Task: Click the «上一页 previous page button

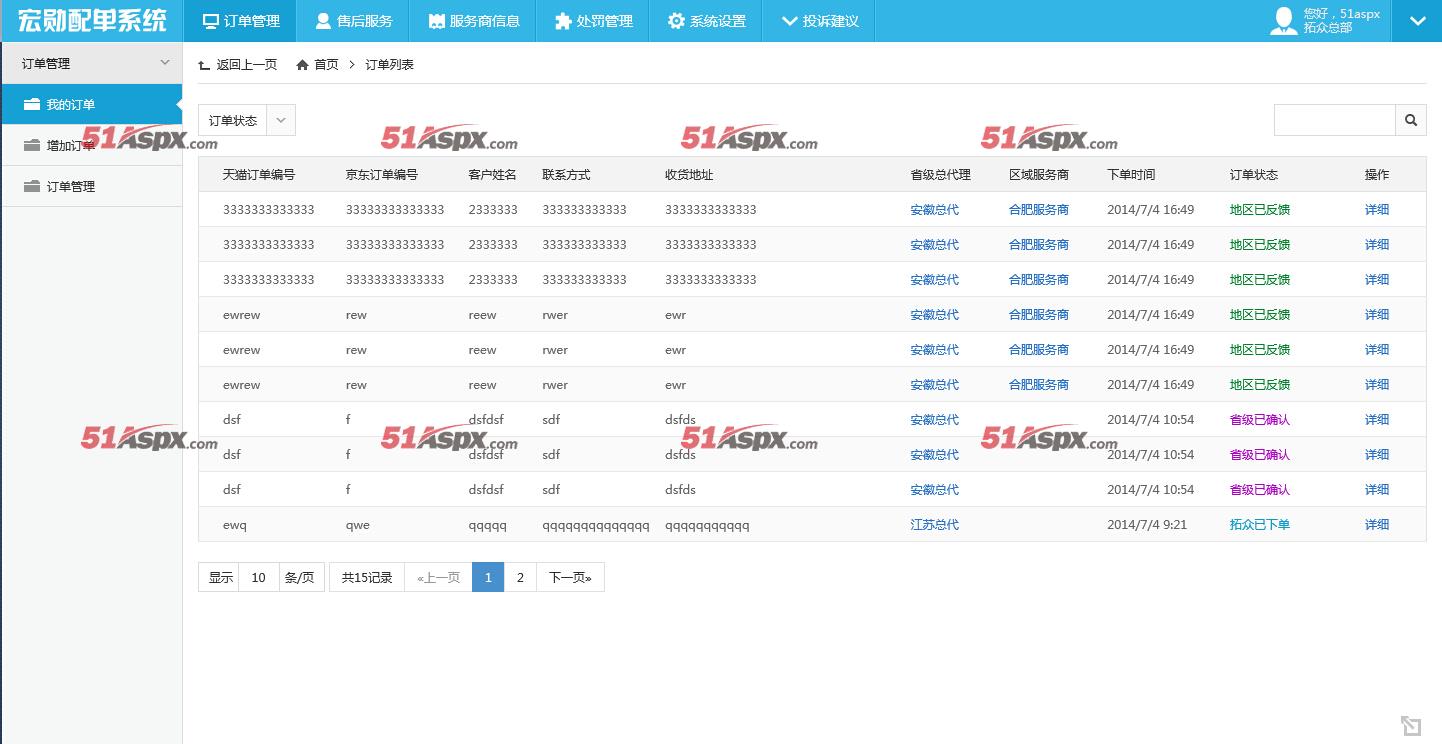Action: (x=438, y=577)
